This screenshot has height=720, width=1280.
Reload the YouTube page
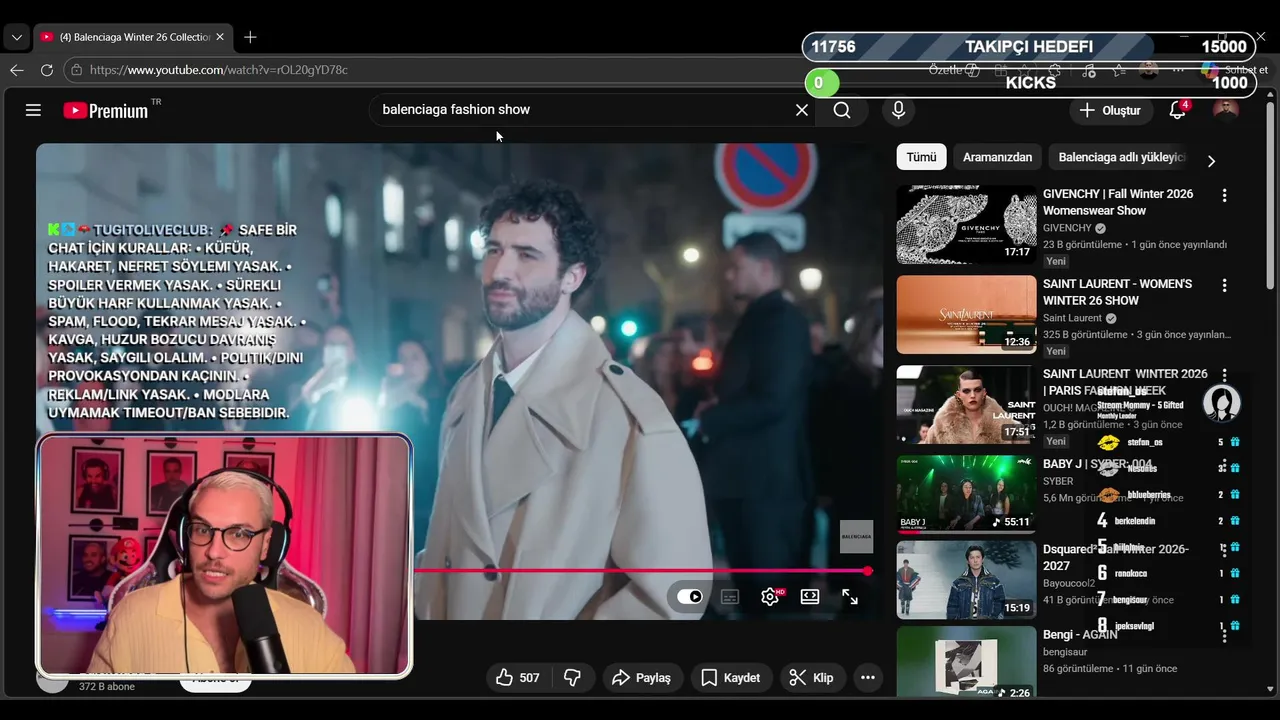tap(47, 70)
